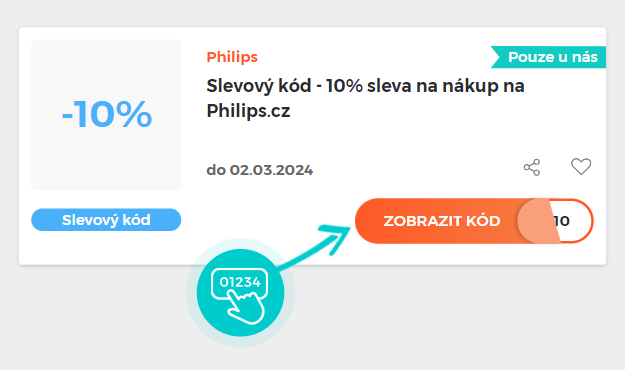The width and height of the screenshot is (625, 370).
Task: Click the peeled corner of the code button
Action: [x=539, y=221]
